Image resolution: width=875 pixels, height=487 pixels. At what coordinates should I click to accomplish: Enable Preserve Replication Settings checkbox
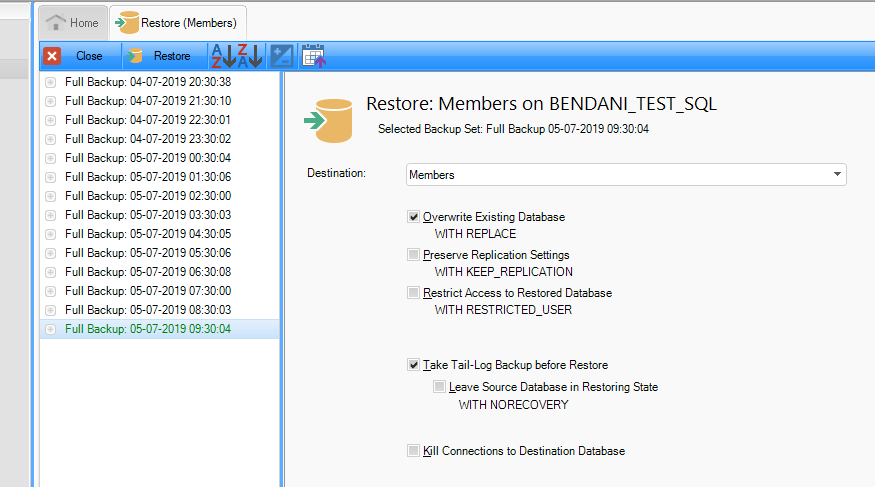pos(414,255)
